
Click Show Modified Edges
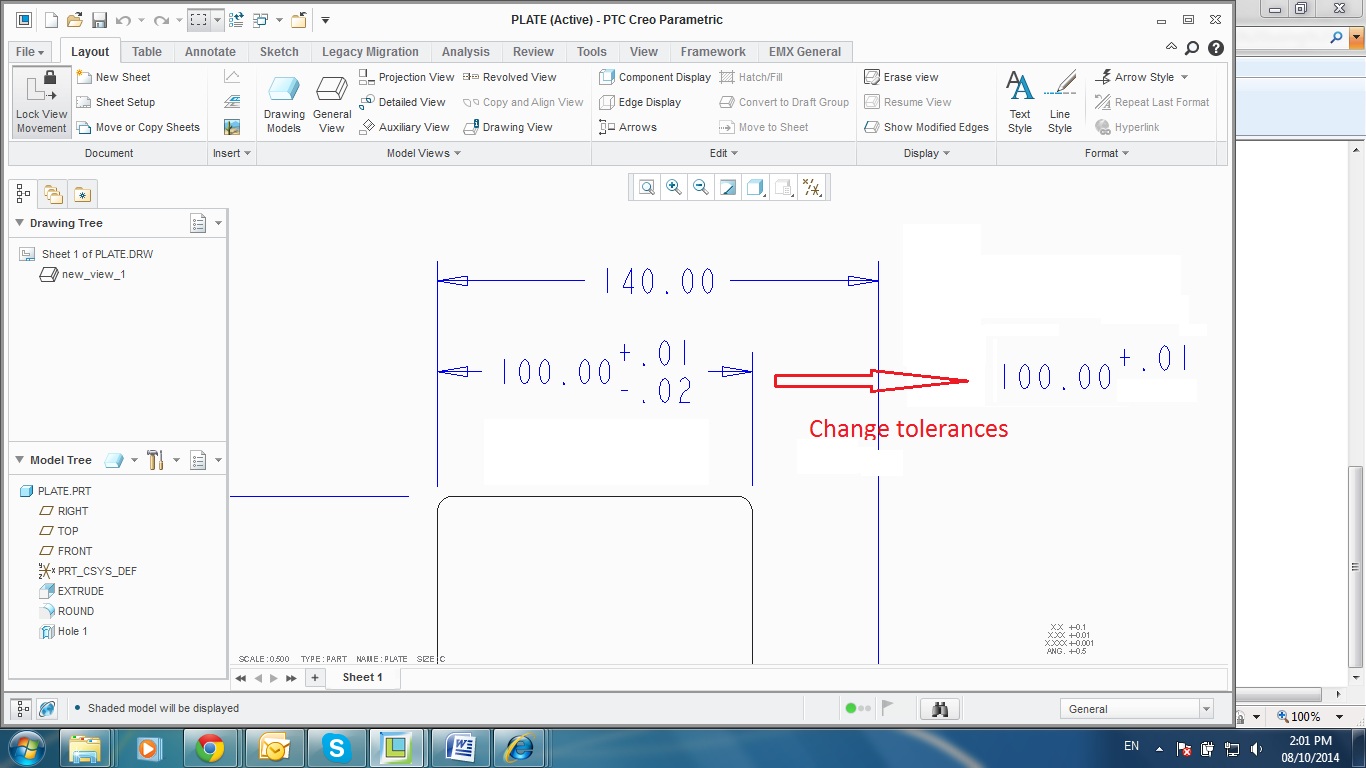pos(926,127)
